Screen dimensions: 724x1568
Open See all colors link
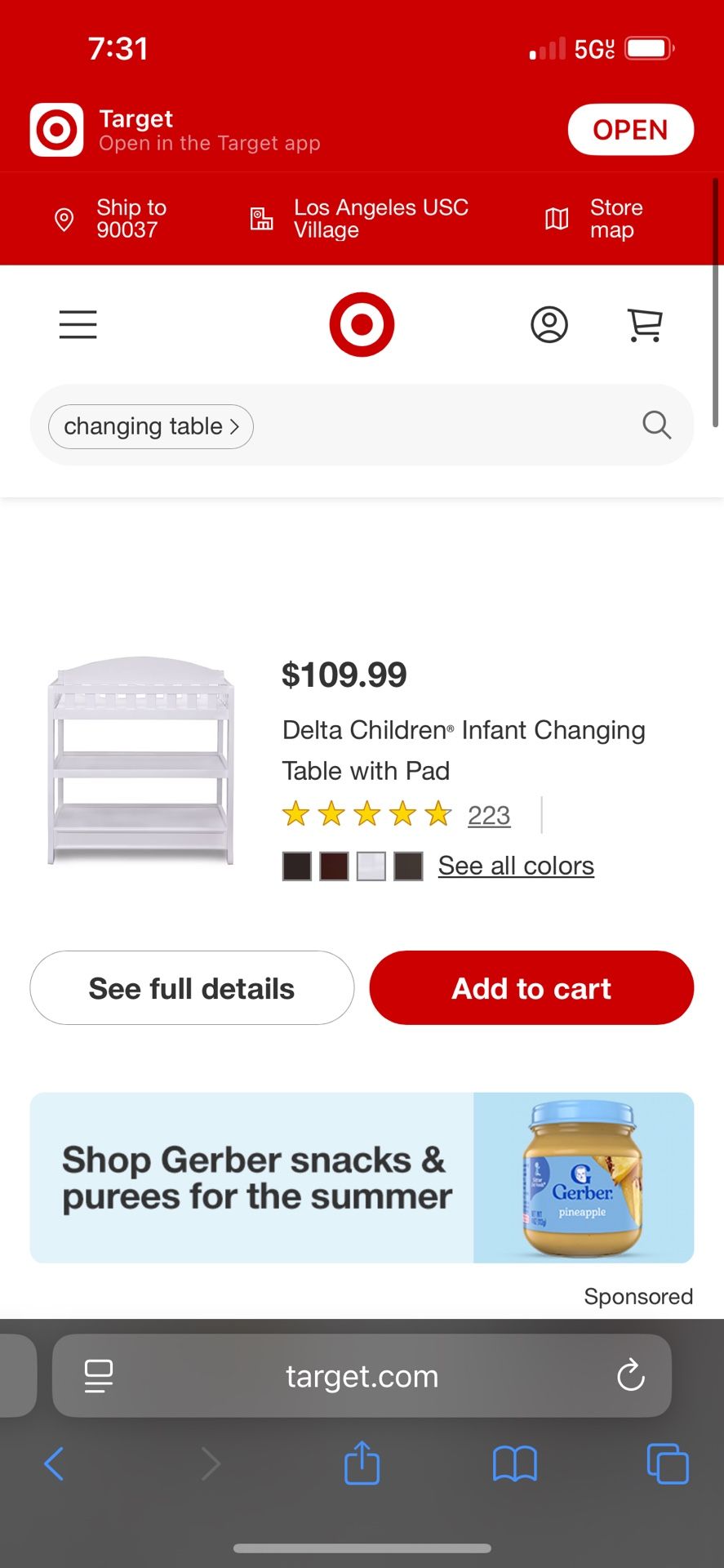click(x=516, y=866)
